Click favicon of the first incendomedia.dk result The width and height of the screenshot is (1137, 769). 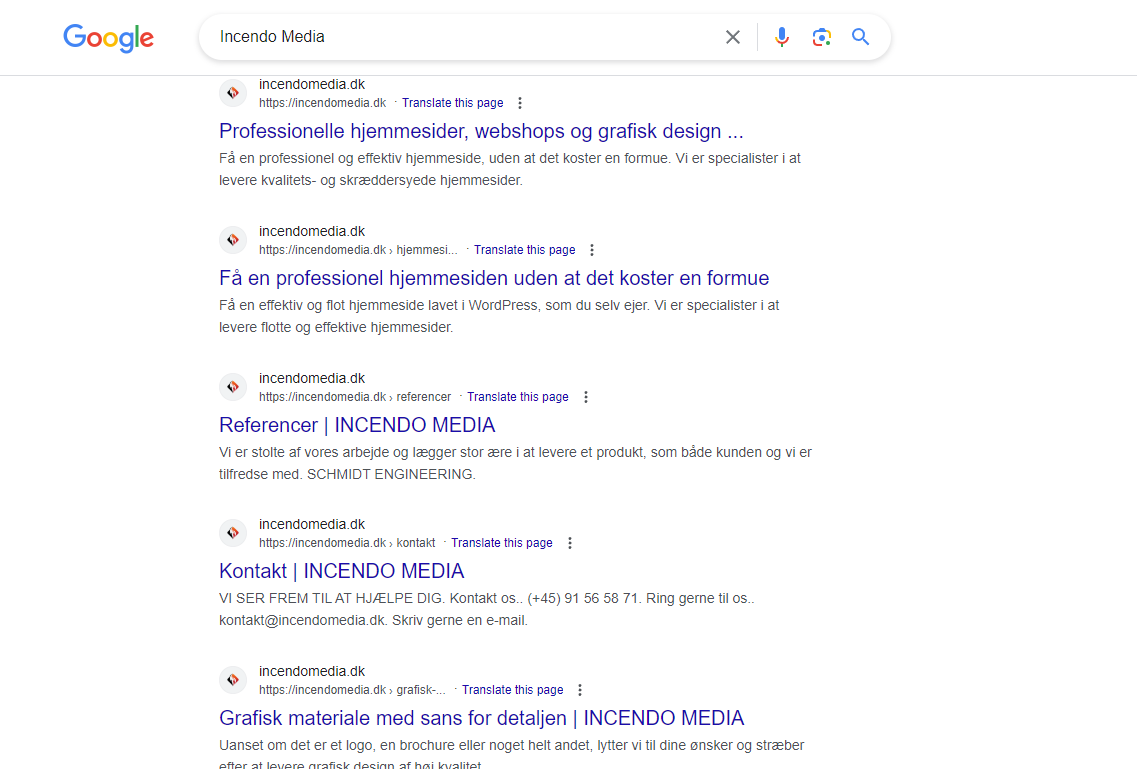click(233, 93)
